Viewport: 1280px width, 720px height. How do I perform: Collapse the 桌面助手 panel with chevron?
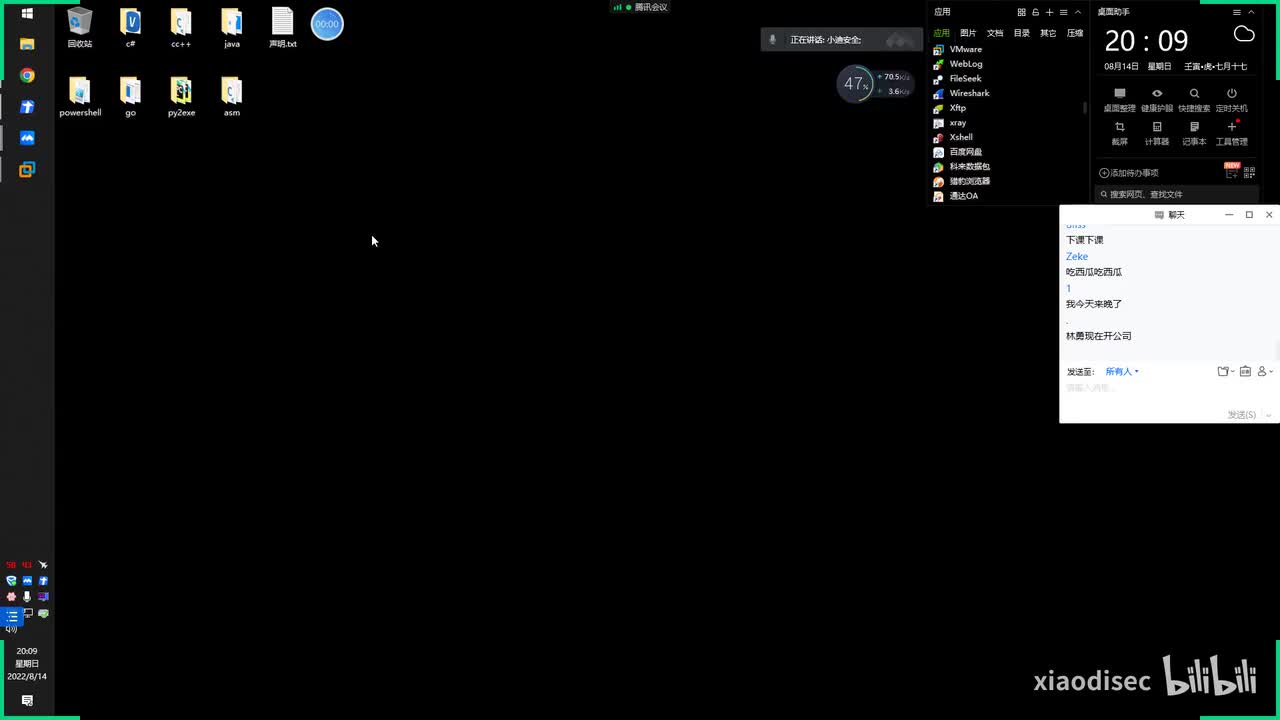(x=1251, y=12)
